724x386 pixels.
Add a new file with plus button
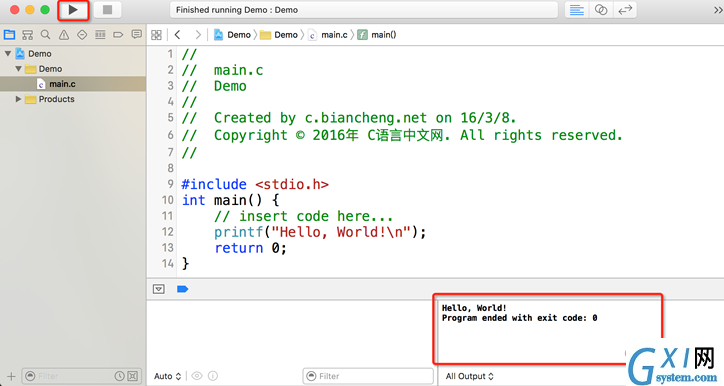pyautogui.click(x=11, y=376)
